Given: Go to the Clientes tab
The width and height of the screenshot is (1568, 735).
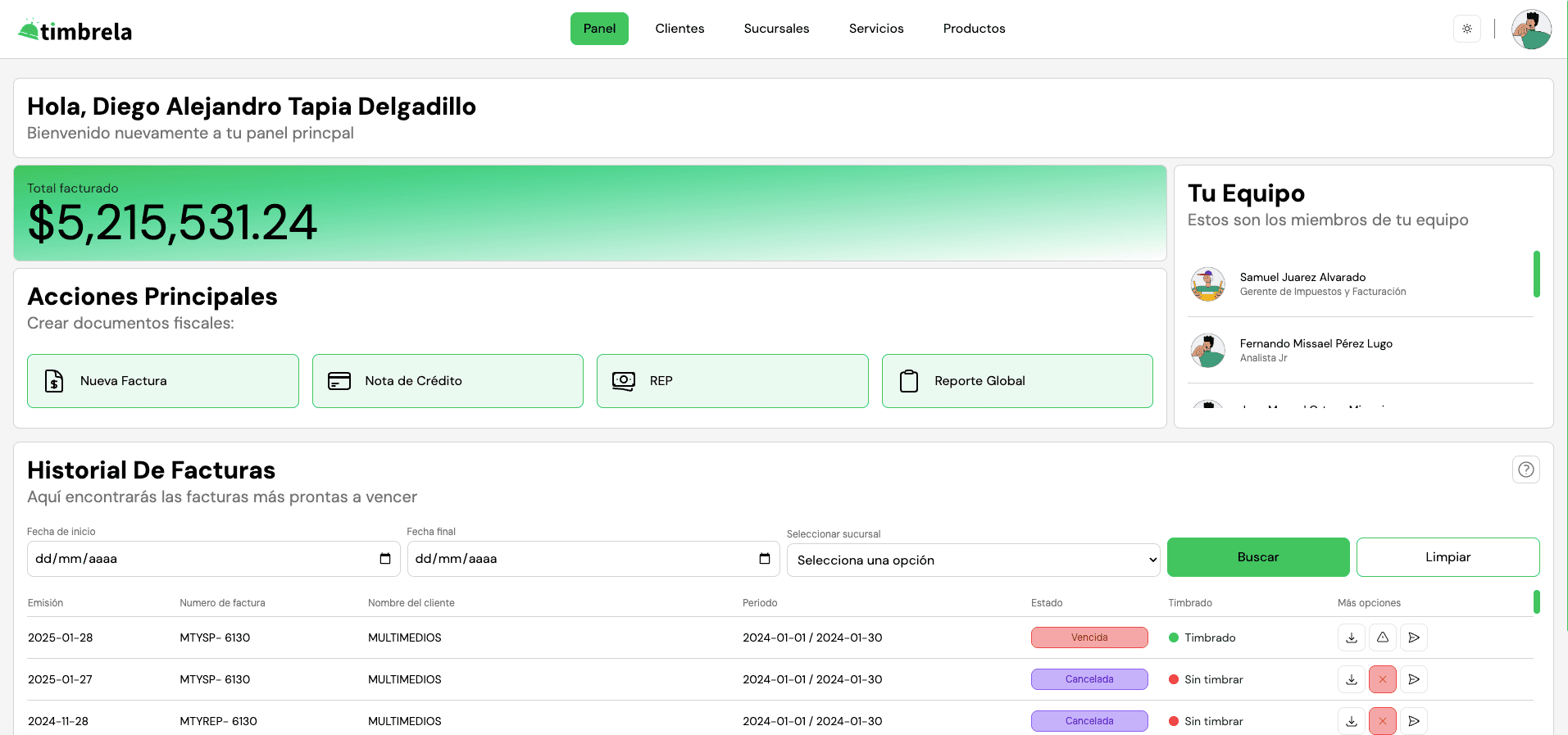Looking at the screenshot, I should (679, 29).
